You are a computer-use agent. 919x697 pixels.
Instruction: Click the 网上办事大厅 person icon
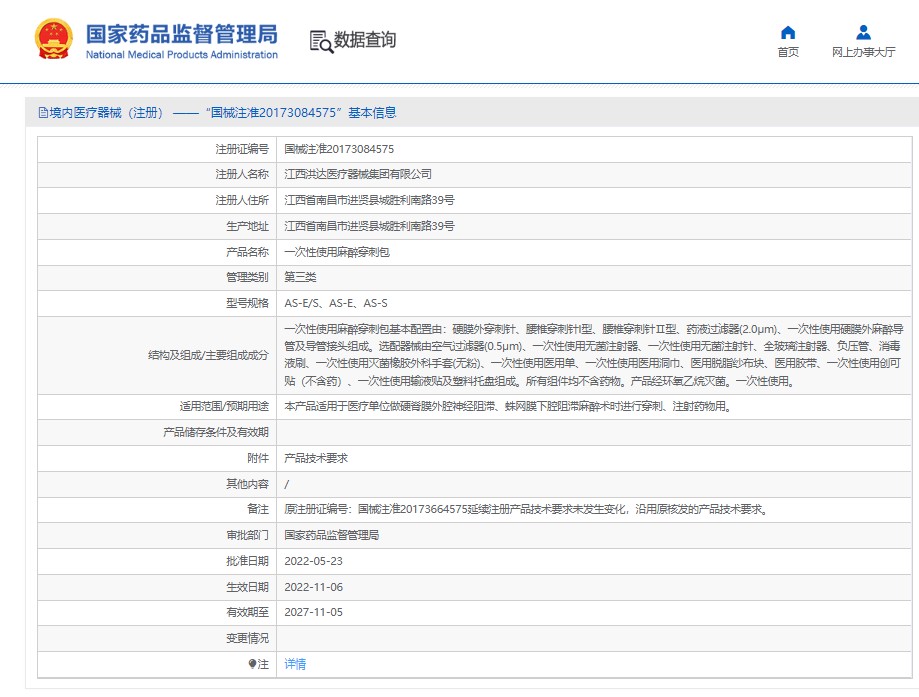pos(863,33)
